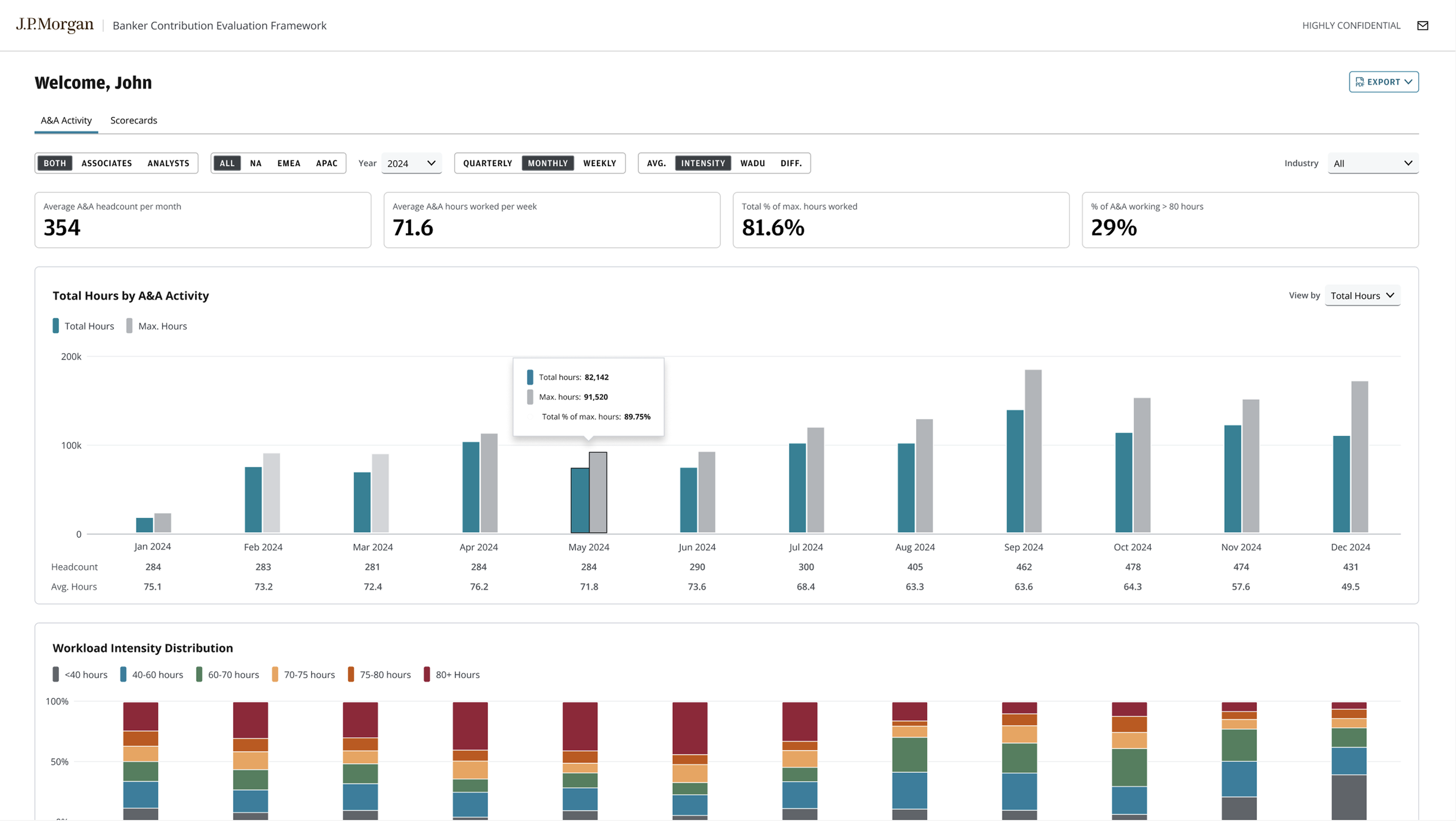
Task: Click the May 2024 Total Hours bar
Action: 579,501
